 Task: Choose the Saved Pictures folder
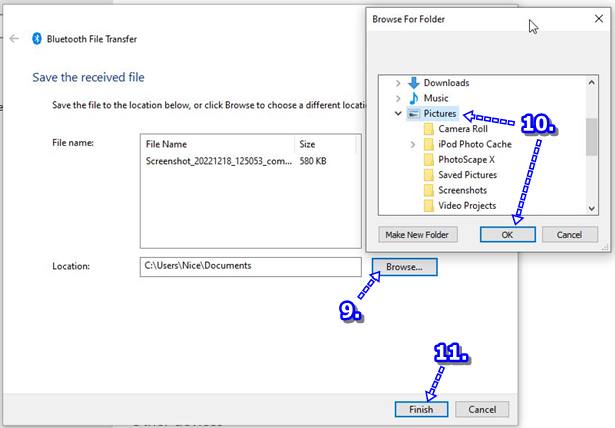point(467,175)
